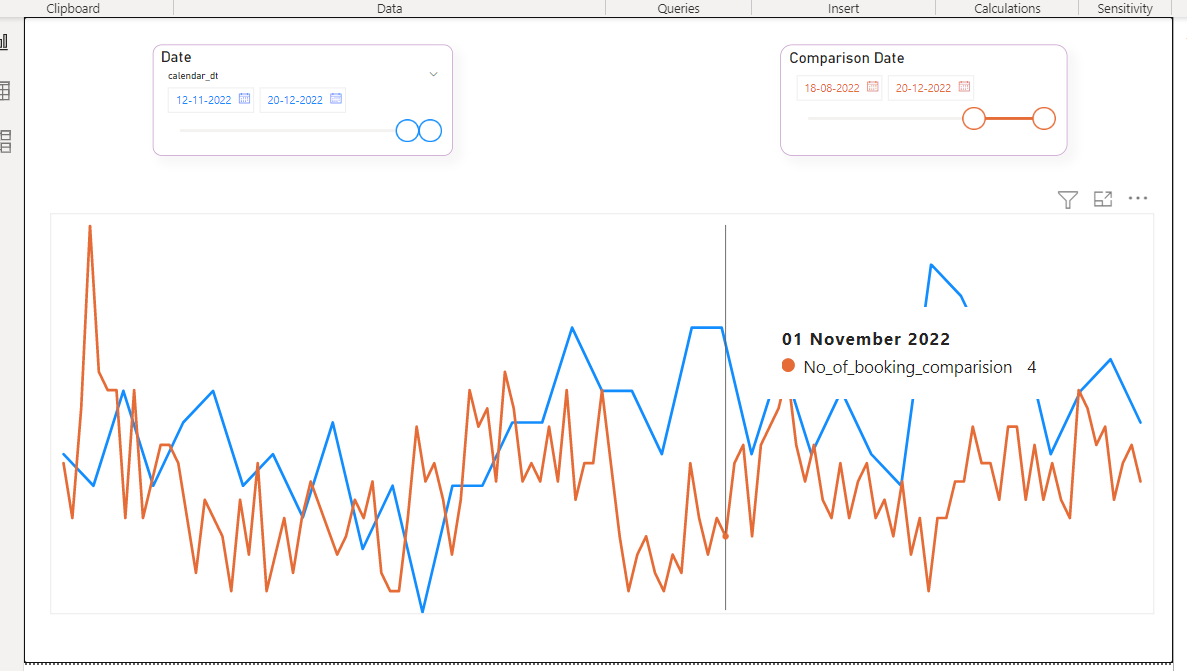The image size is (1187, 671).
Task: Click the 01 November 2022 tooltip header
Action: click(x=866, y=339)
